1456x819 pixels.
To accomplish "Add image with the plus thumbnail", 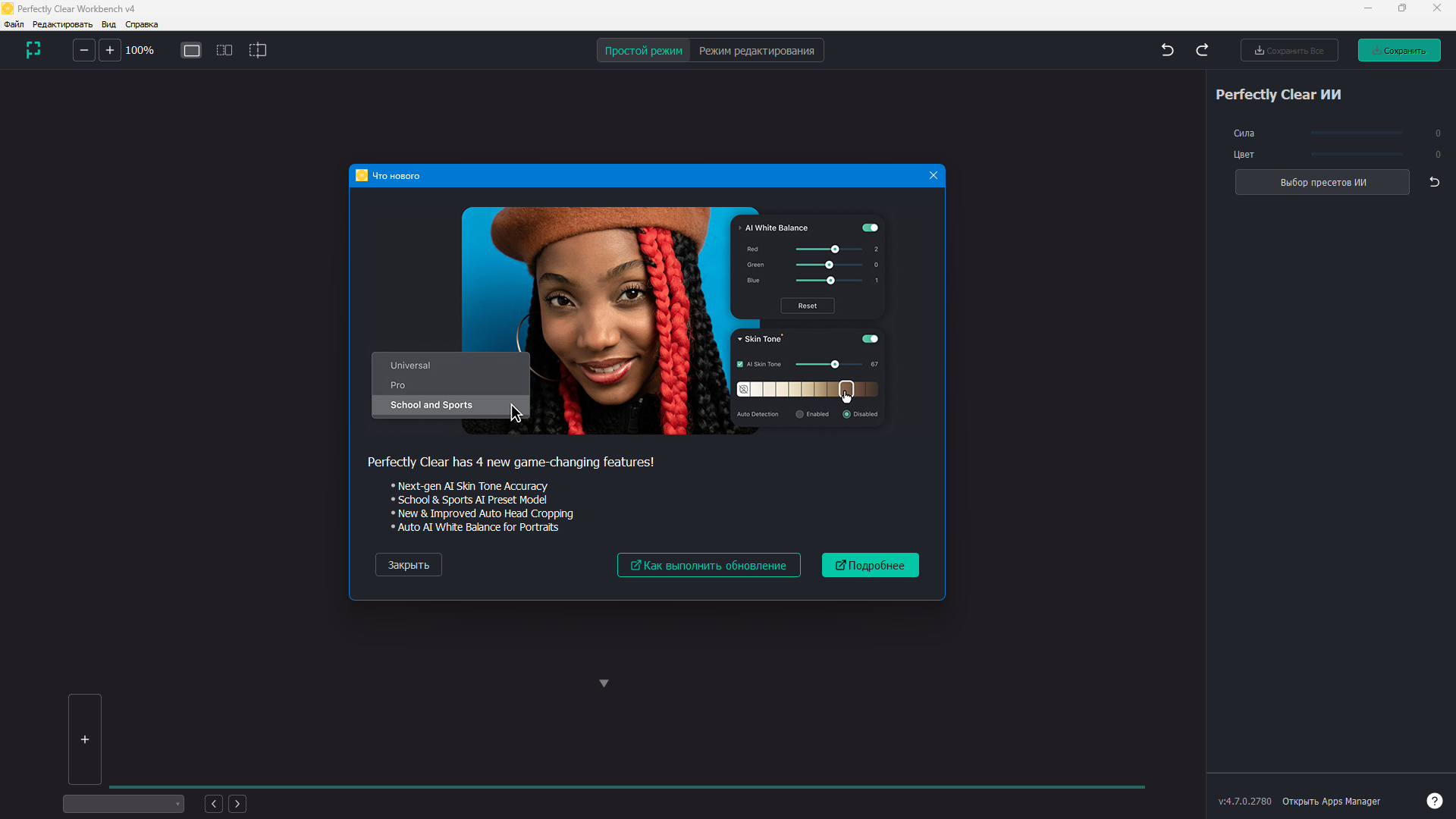I will tap(85, 739).
